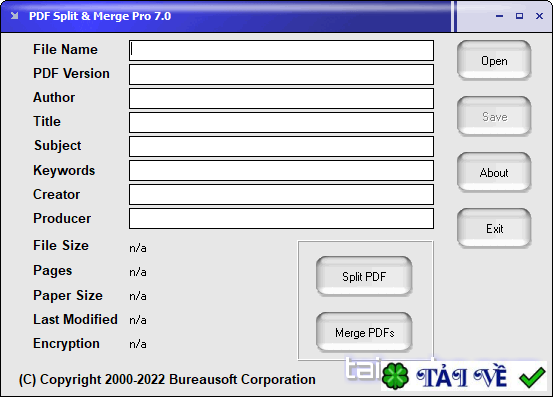Minimize the PDF Split & Merge window
The width and height of the screenshot is (553, 397).
point(499,16)
